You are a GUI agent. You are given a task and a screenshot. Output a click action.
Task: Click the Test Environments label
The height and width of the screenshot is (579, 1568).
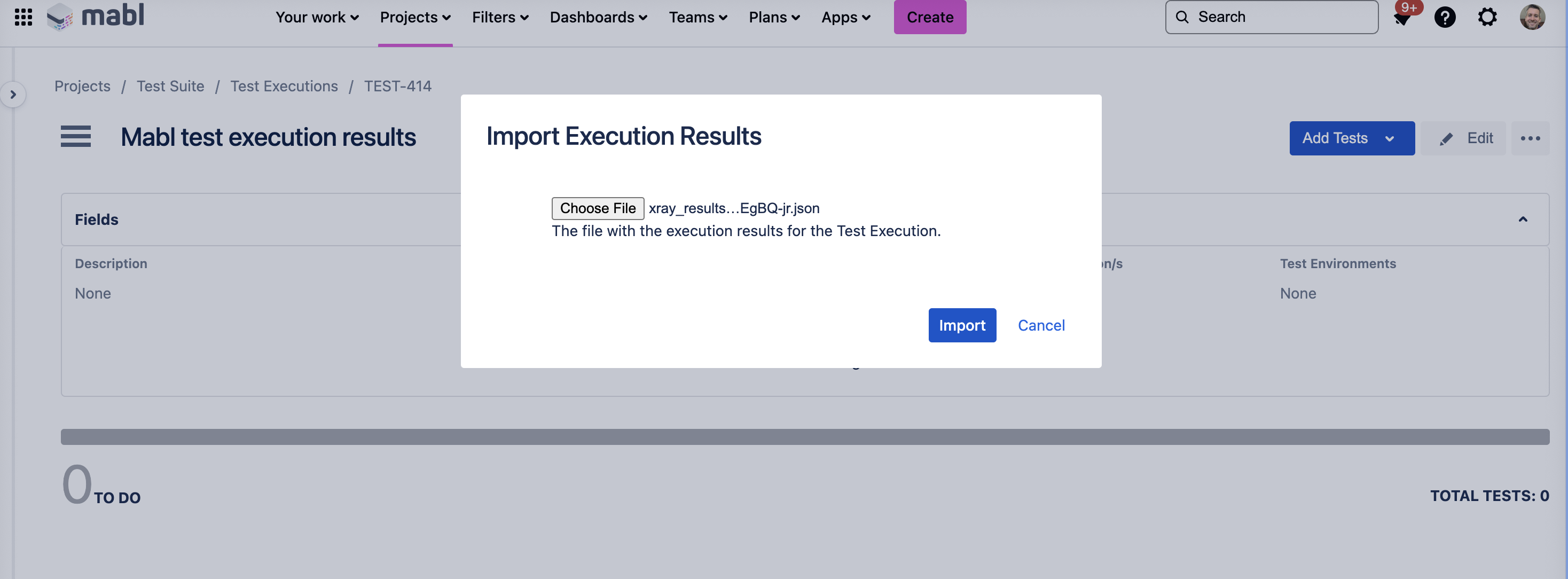coord(1337,264)
